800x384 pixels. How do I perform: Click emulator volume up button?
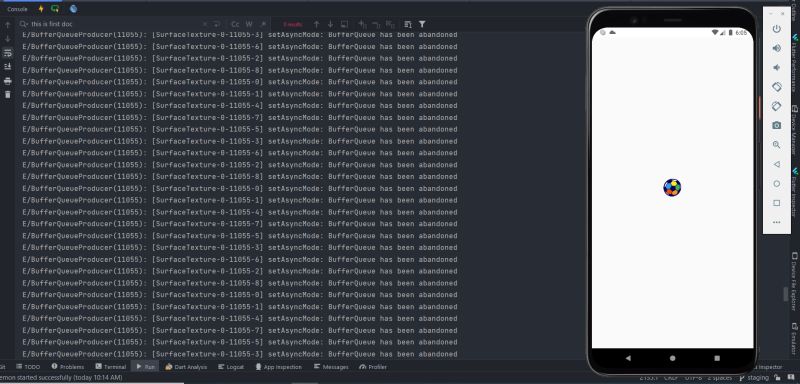pyautogui.click(x=777, y=48)
